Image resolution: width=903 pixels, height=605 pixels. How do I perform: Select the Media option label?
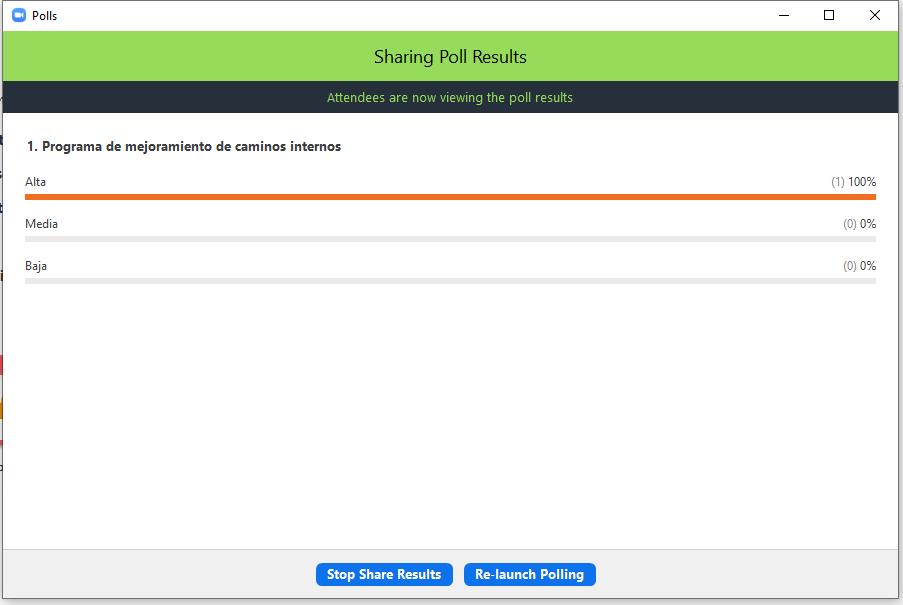[42, 224]
